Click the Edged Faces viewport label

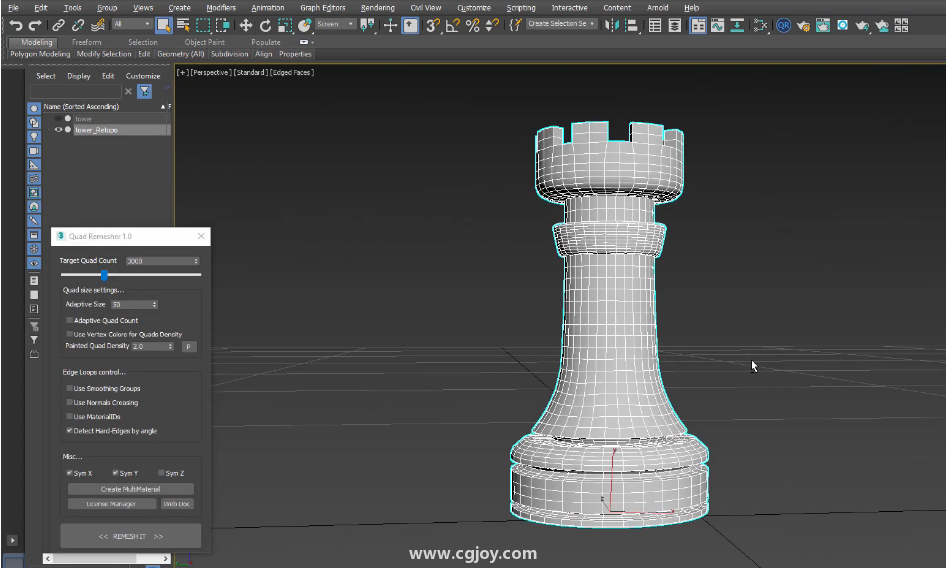pyautogui.click(x=292, y=72)
